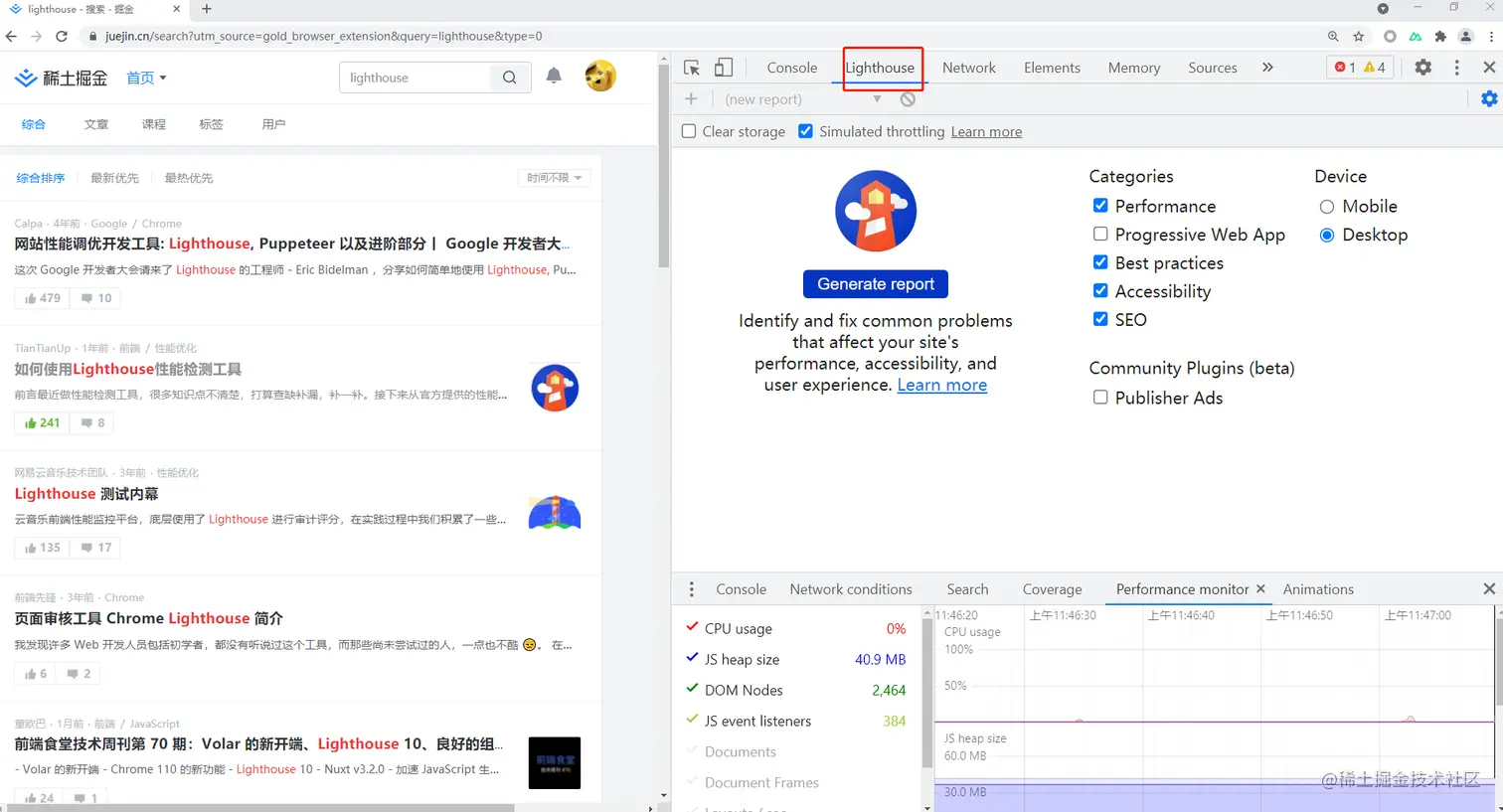This screenshot has width=1503, height=812.
Task: Open a new browser tab
Action: coord(207,9)
